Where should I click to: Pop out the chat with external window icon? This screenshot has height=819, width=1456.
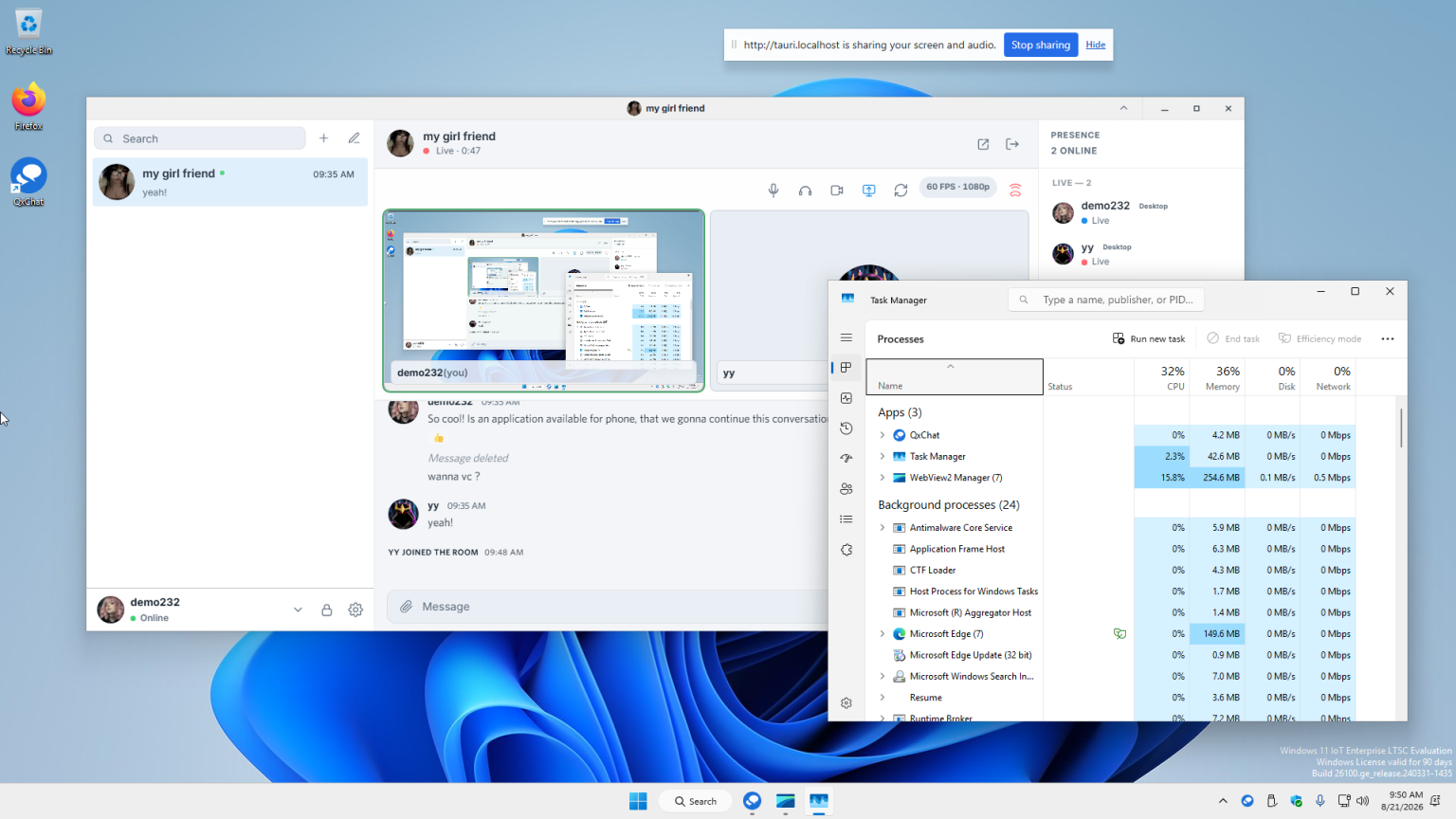983,144
